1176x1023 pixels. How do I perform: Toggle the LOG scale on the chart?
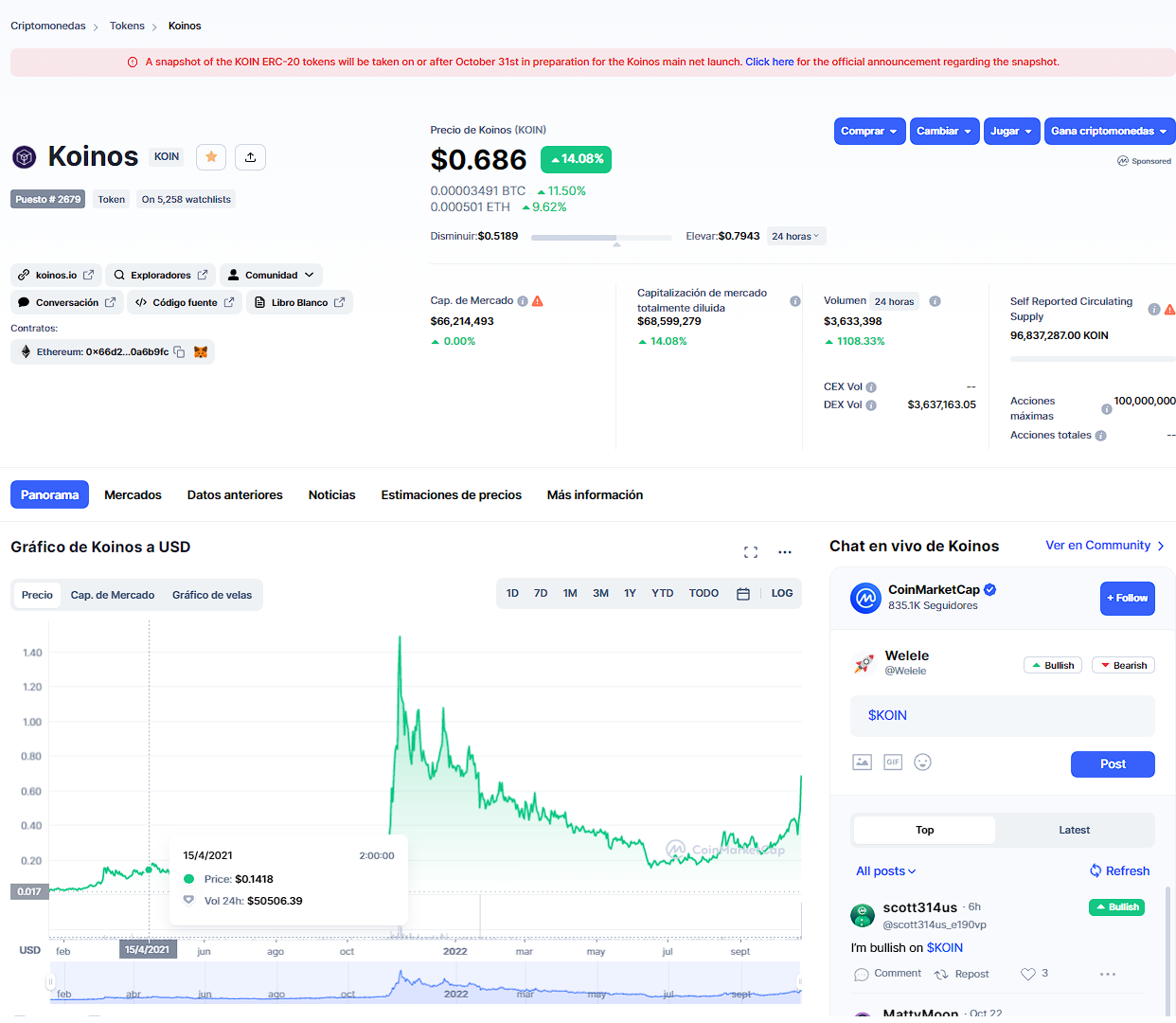point(782,594)
